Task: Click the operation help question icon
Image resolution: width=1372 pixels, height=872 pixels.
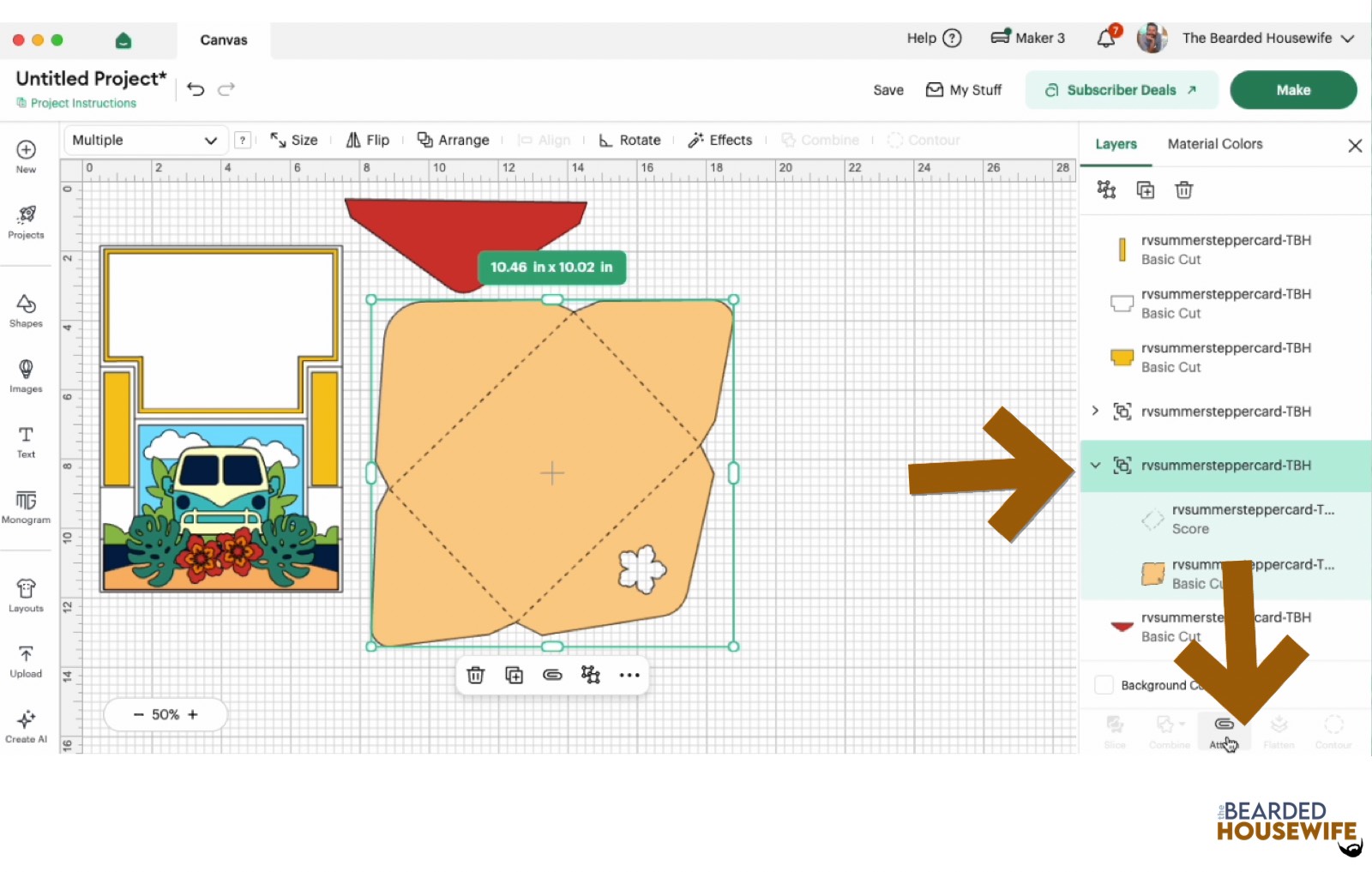Action: pyautogui.click(x=244, y=140)
